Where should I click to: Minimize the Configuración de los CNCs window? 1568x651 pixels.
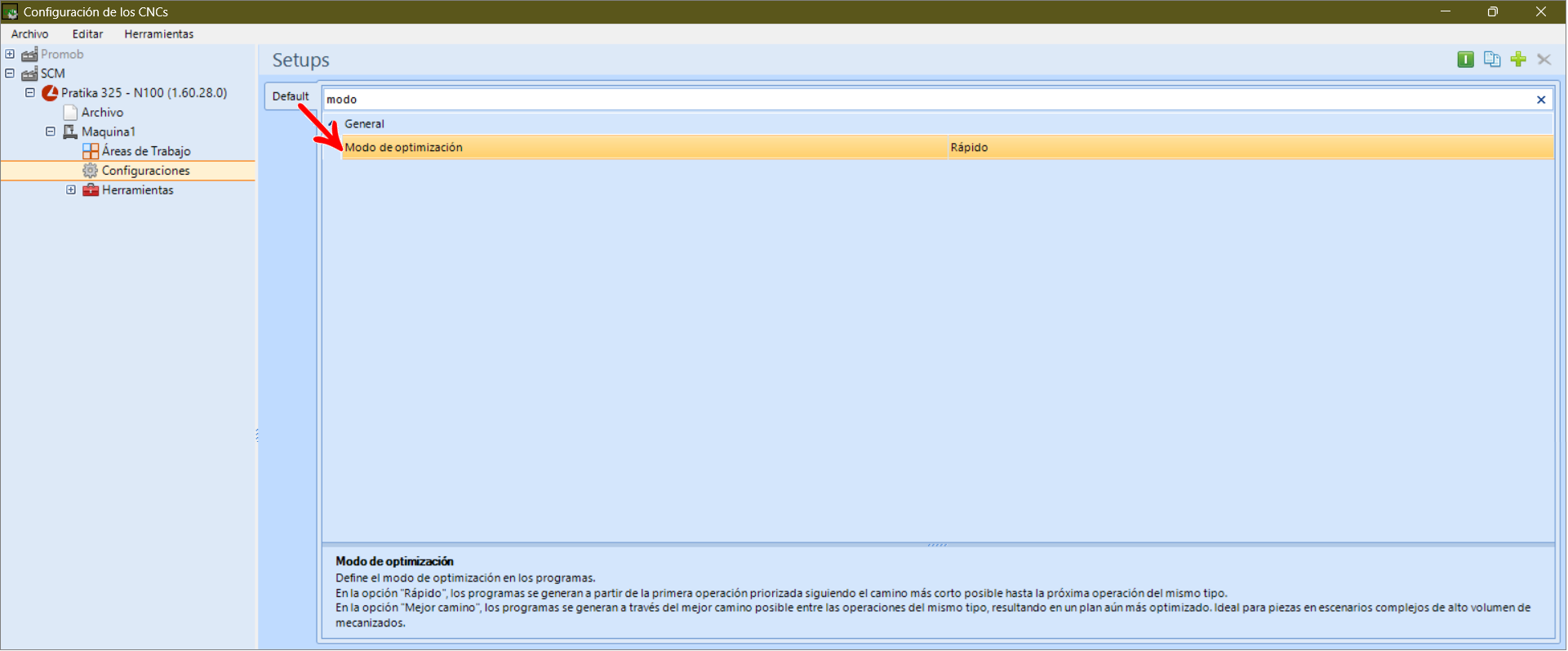(x=1446, y=11)
